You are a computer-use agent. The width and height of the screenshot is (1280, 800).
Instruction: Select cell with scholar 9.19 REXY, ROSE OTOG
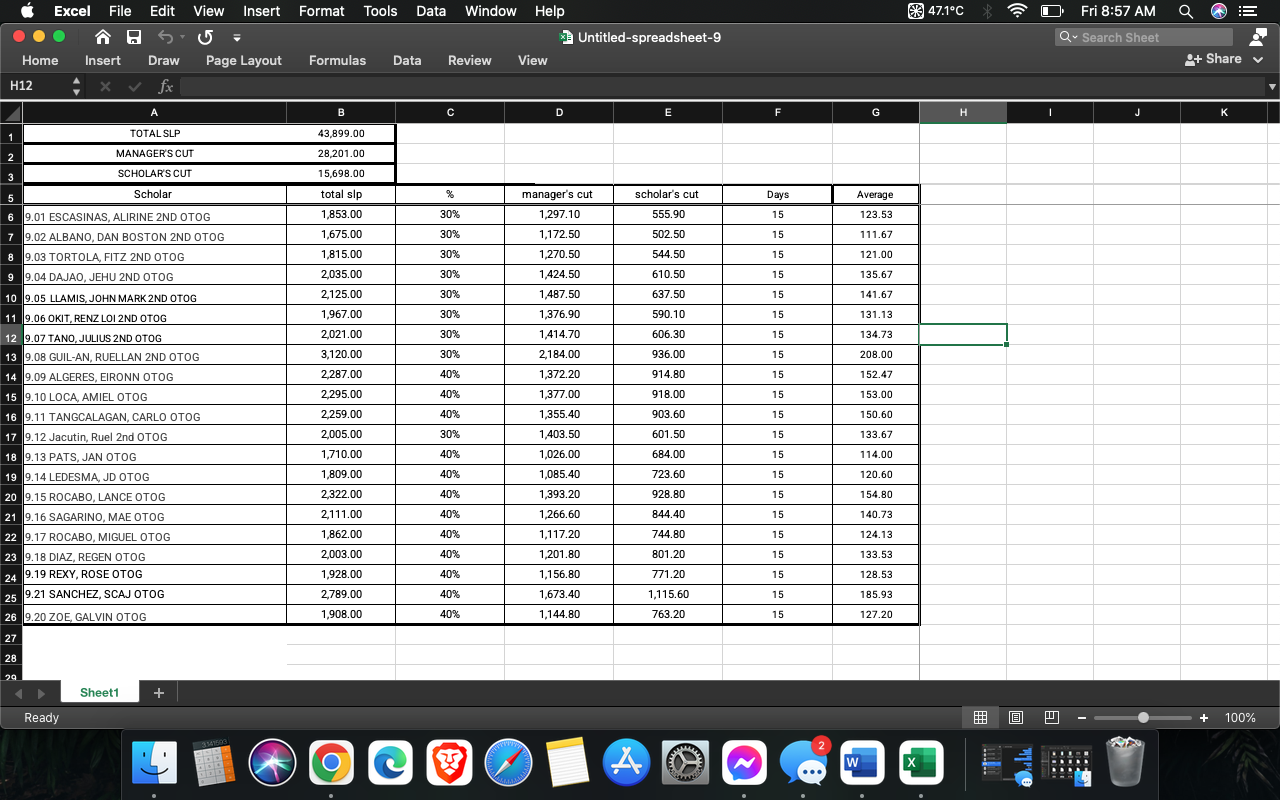155,575
